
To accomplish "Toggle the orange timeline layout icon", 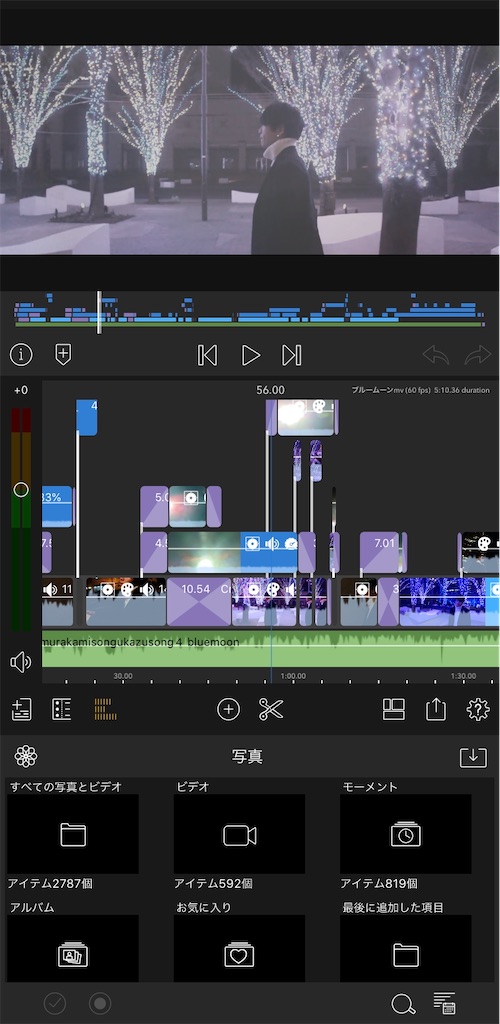I will pyautogui.click(x=105, y=709).
